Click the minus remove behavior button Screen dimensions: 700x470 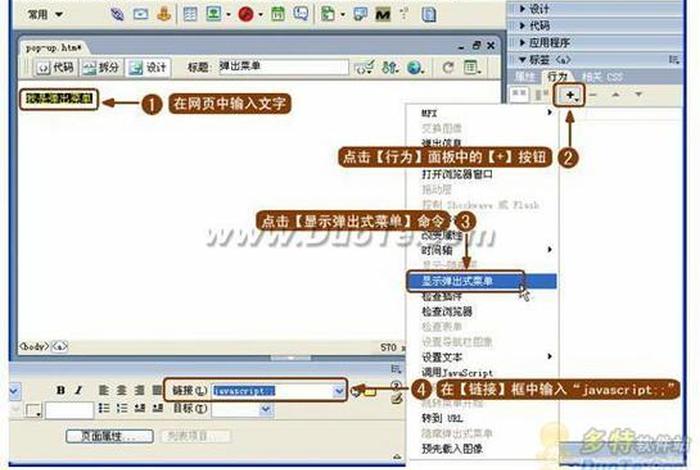tap(593, 95)
